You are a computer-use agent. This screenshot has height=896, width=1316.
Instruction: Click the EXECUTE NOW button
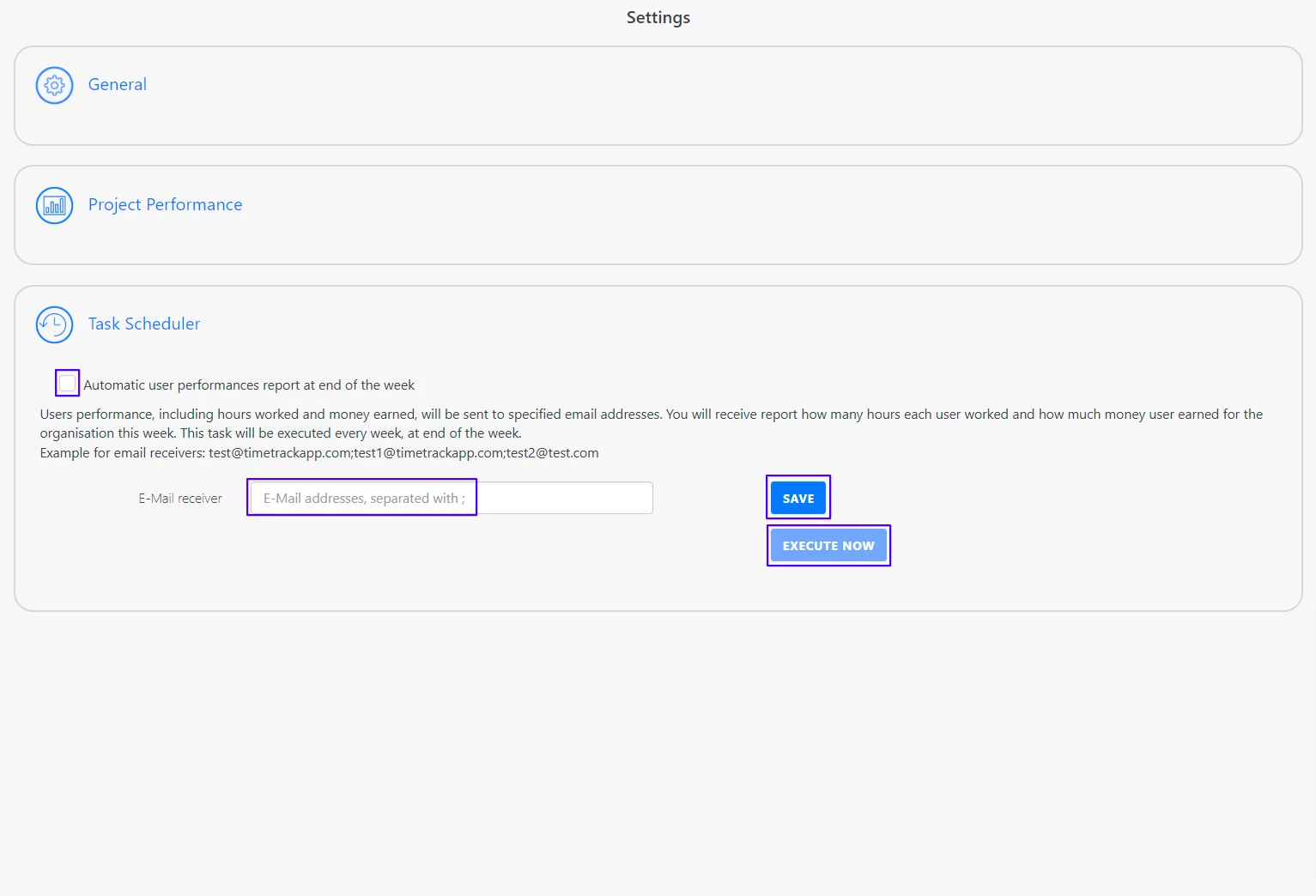click(x=828, y=545)
